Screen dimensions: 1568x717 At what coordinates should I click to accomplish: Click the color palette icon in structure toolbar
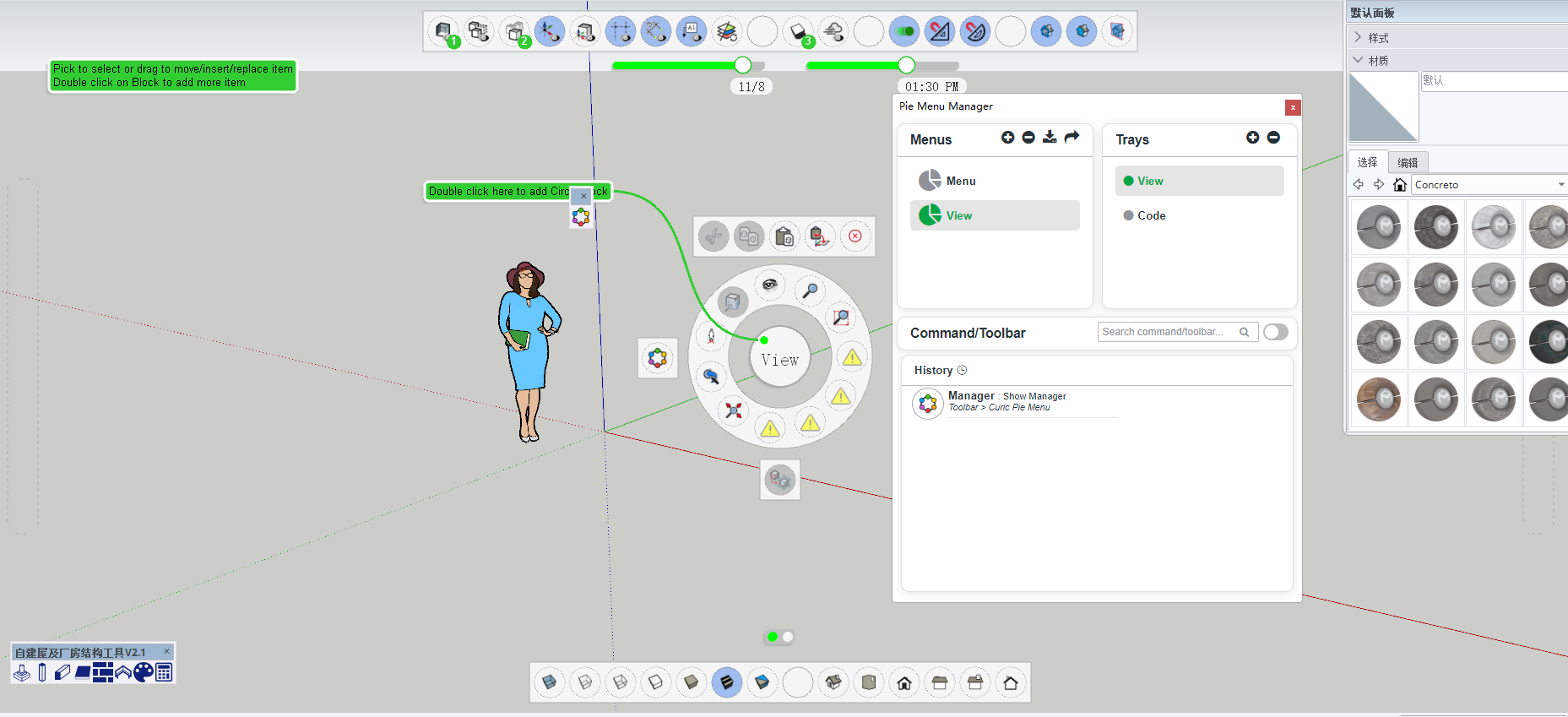(x=144, y=672)
